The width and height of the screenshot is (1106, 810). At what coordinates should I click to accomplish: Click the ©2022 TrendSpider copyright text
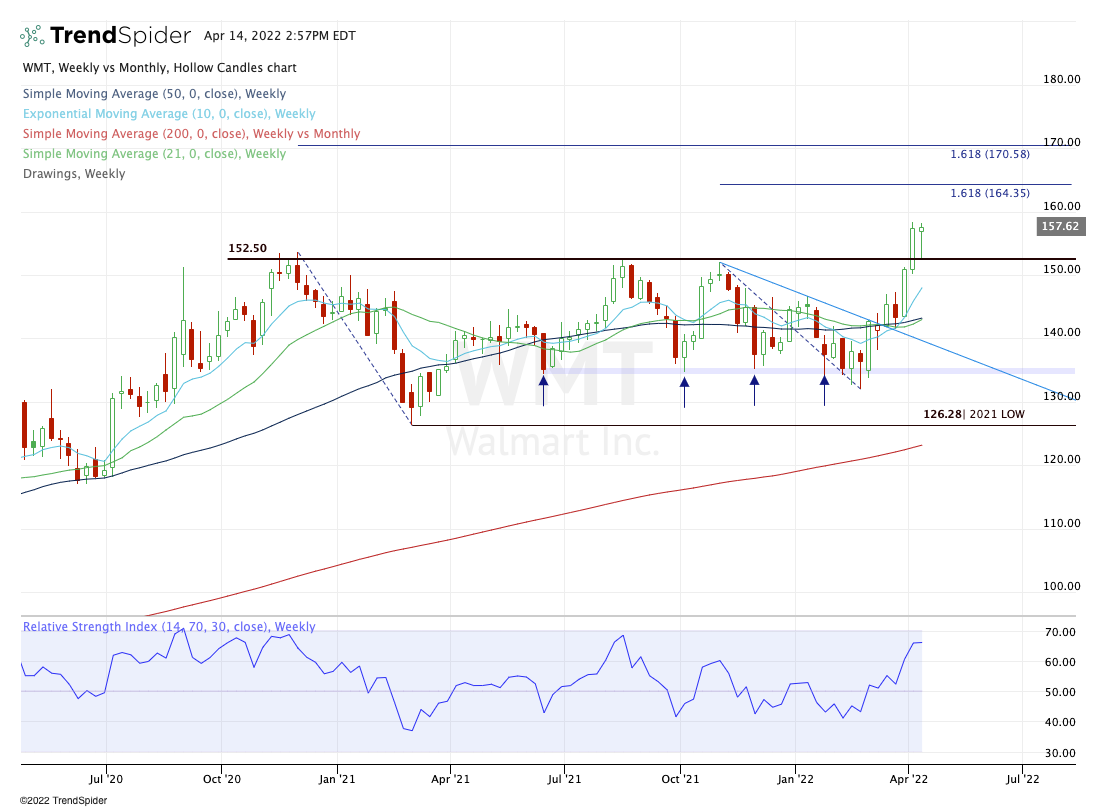(x=63, y=800)
